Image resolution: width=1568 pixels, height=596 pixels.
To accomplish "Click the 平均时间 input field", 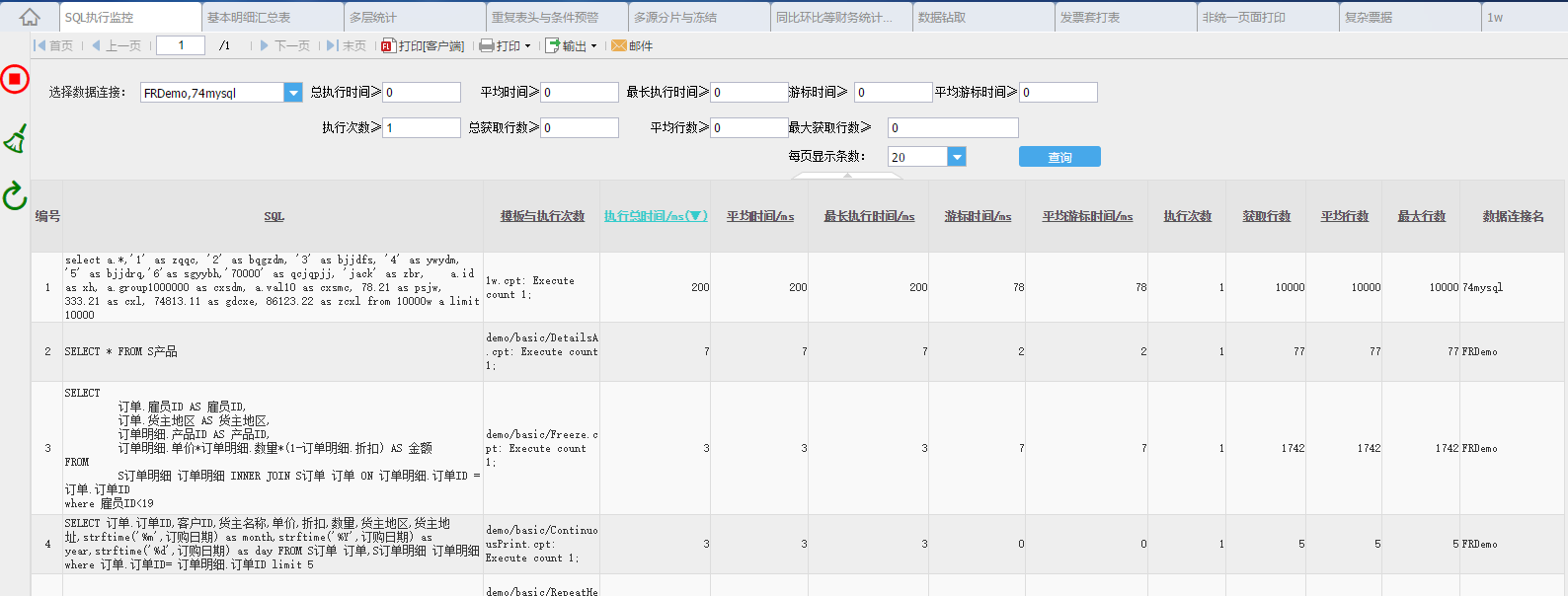I will click(x=580, y=92).
